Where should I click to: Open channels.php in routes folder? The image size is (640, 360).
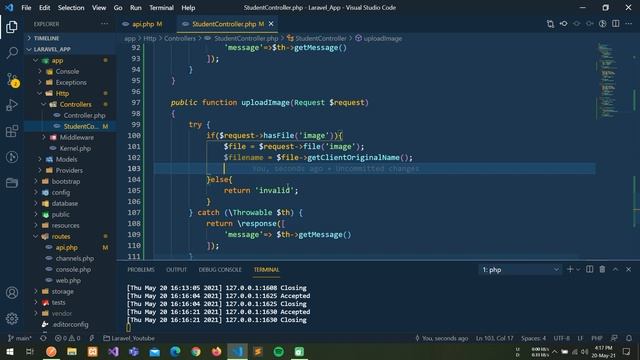(75, 259)
